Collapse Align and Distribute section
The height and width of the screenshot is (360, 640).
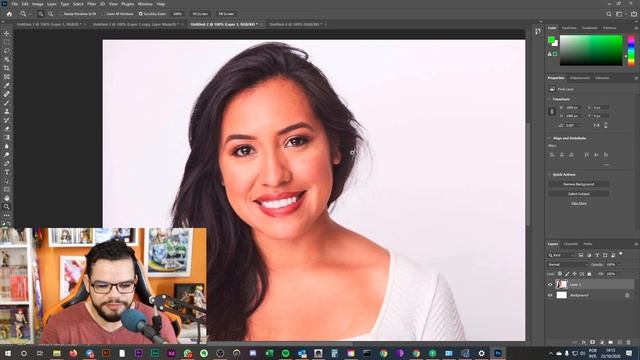[549, 138]
